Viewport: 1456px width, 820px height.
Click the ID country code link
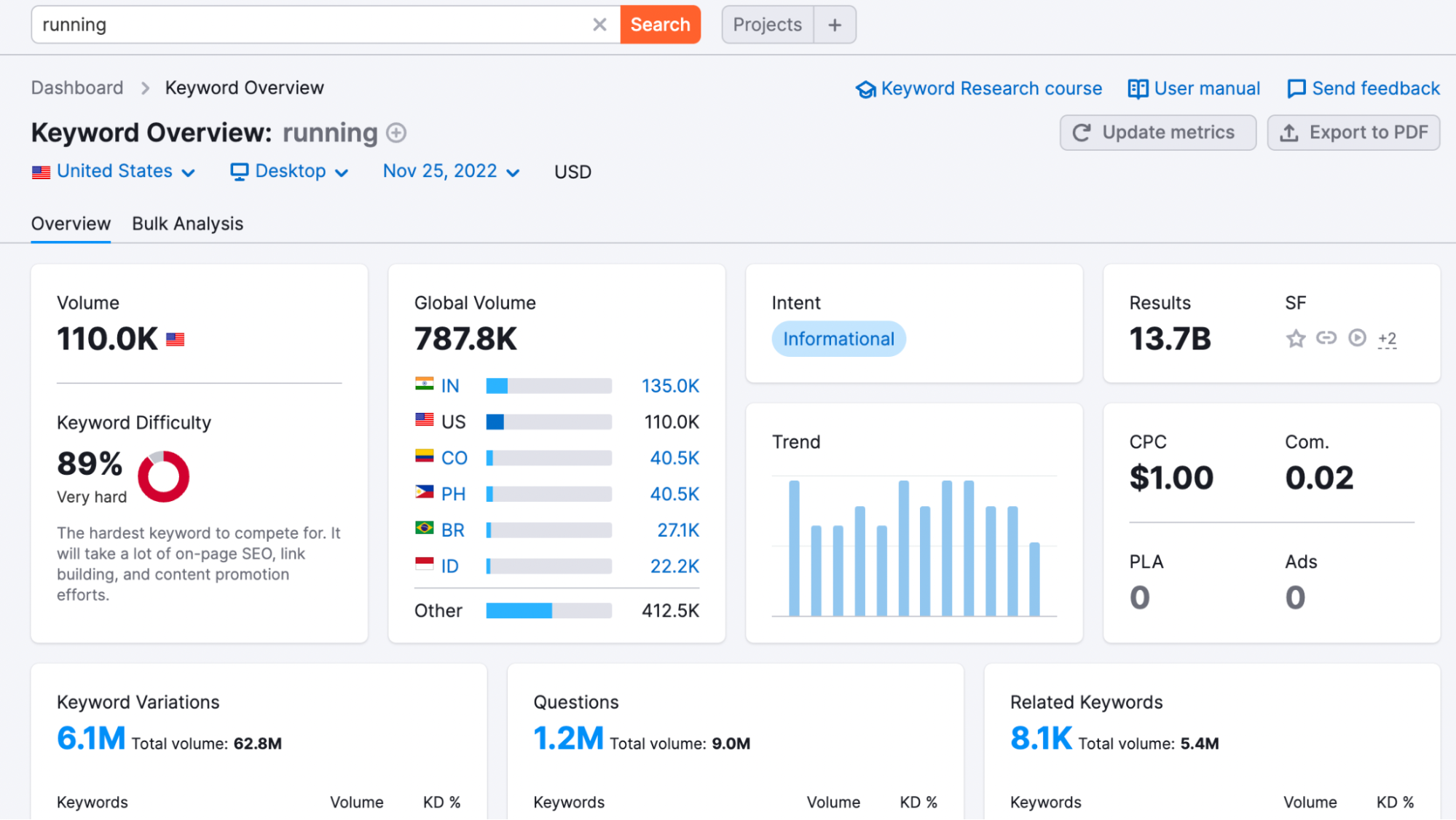(x=449, y=567)
